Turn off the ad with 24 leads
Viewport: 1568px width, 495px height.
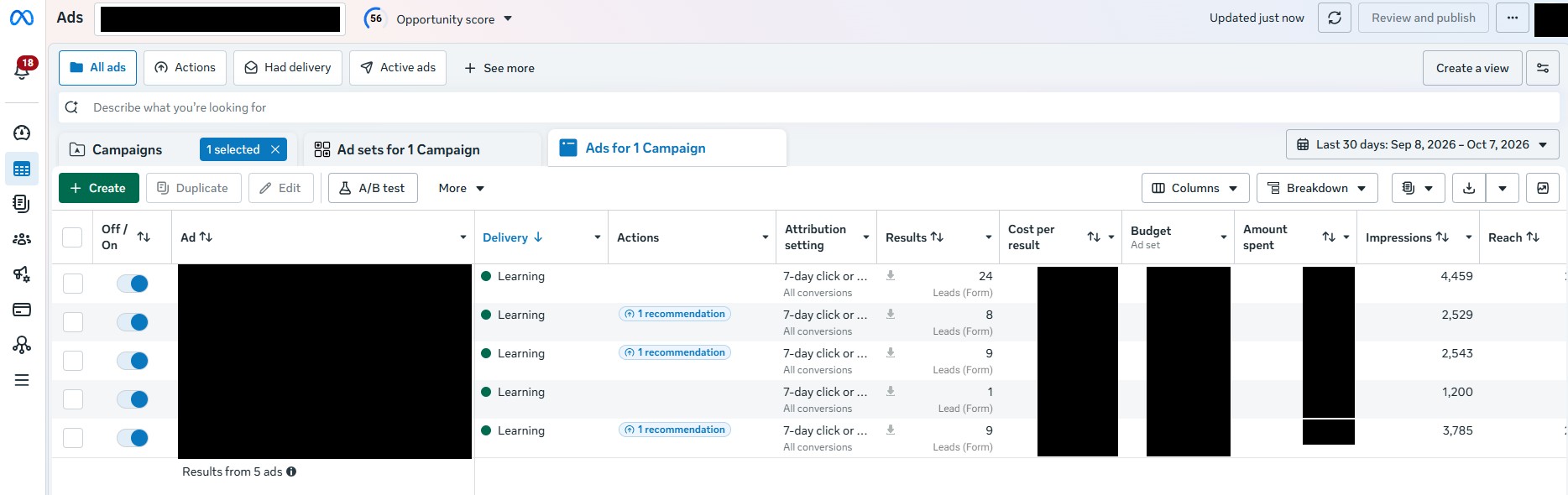coord(133,284)
